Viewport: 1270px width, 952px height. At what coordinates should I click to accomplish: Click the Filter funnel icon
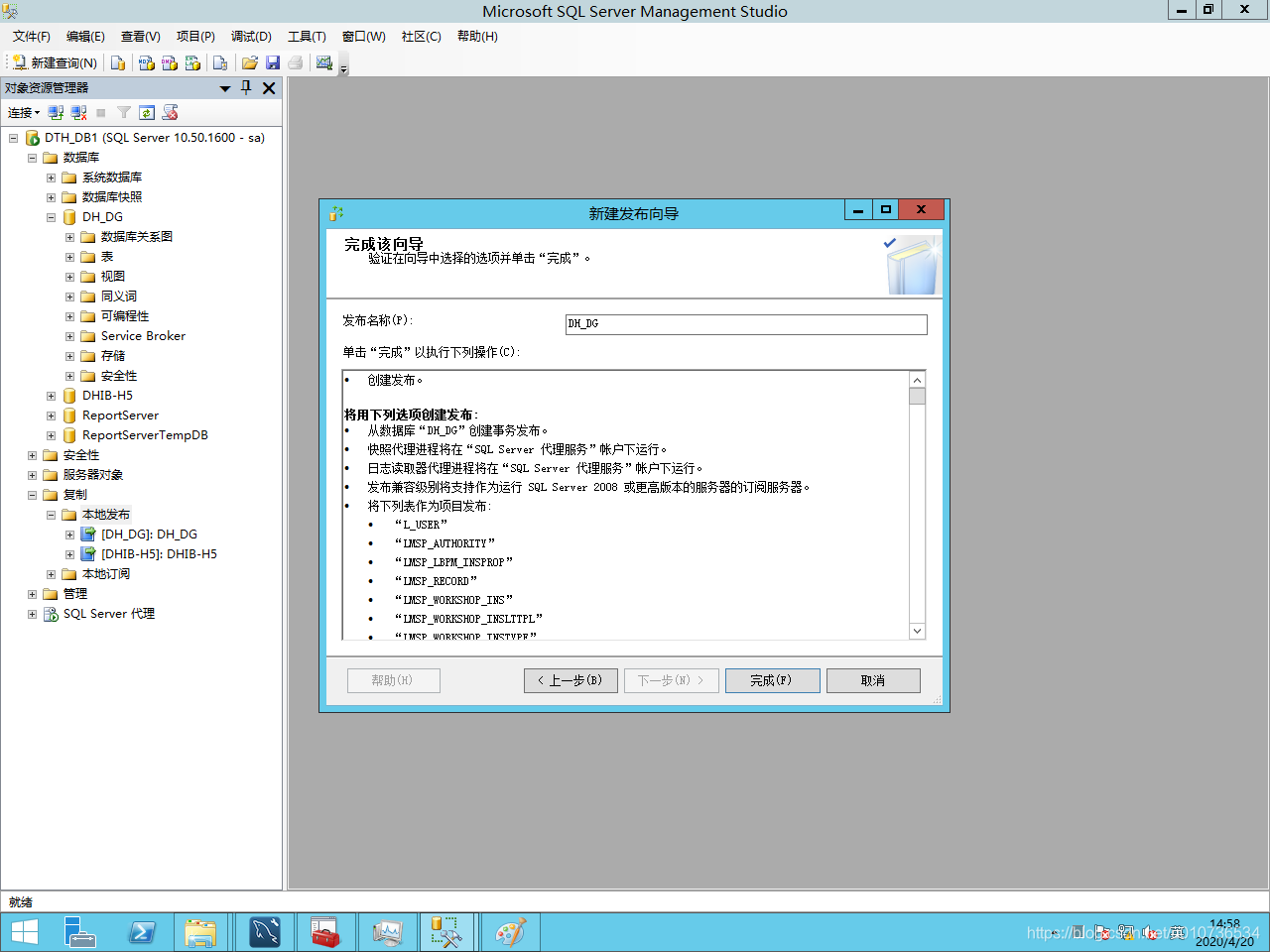tap(124, 113)
